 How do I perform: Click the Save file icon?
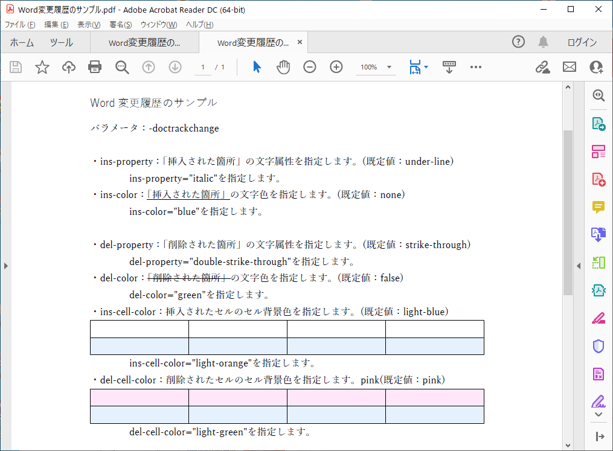16,67
